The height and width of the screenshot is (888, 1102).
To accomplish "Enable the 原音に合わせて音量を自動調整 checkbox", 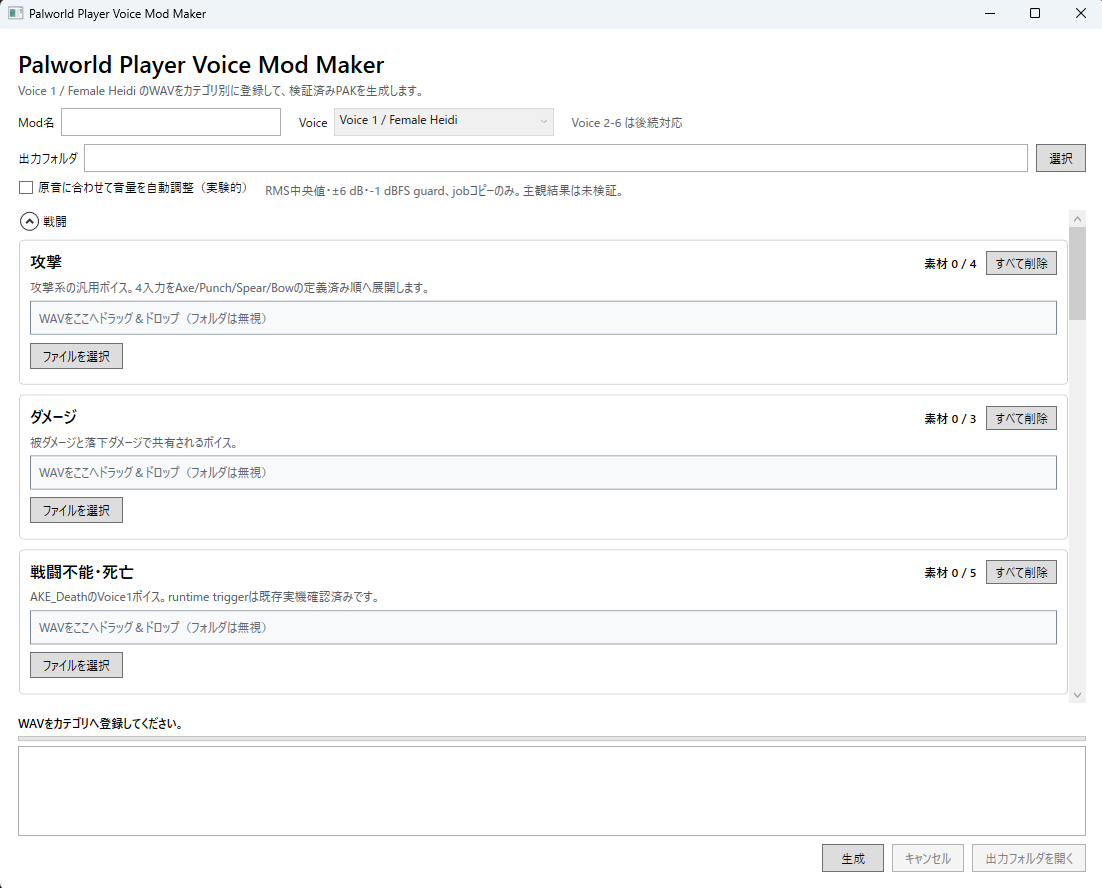I will [x=26, y=188].
